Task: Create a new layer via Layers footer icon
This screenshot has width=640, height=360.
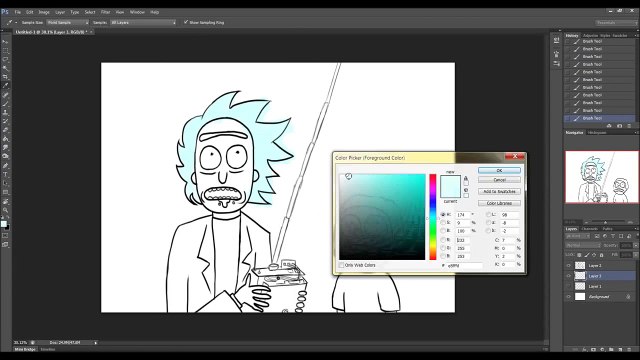Action: coord(620,349)
